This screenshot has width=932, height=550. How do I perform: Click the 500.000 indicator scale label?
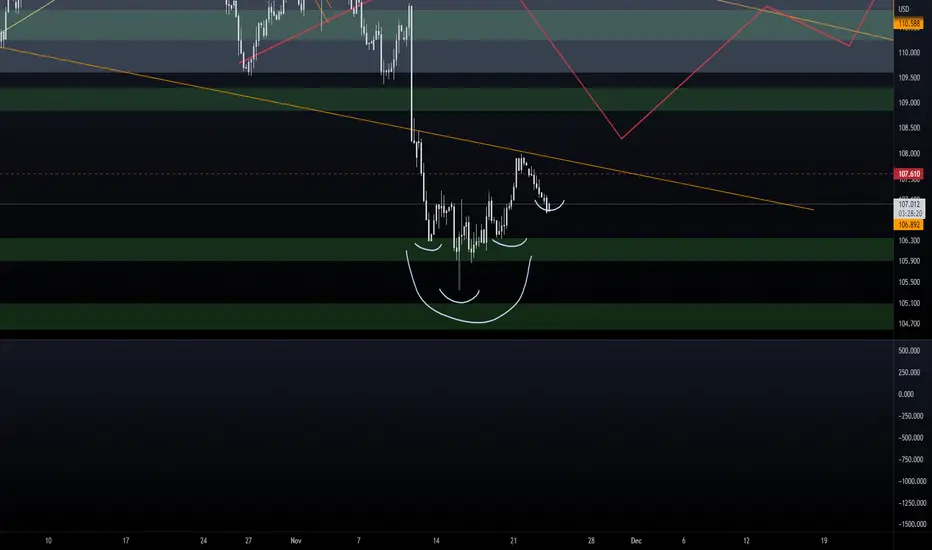click(x=909, y=351)
